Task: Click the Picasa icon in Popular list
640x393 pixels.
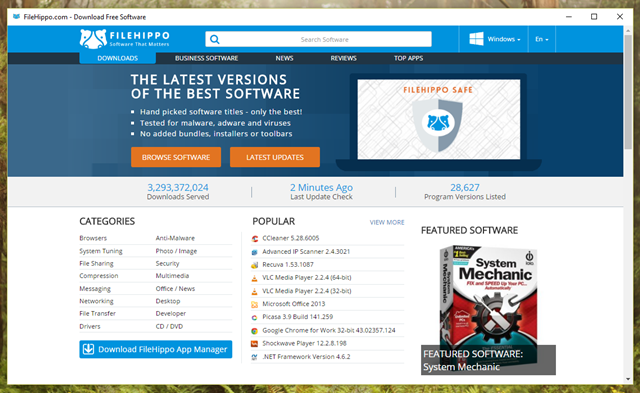Action: [x=255, y=317]
